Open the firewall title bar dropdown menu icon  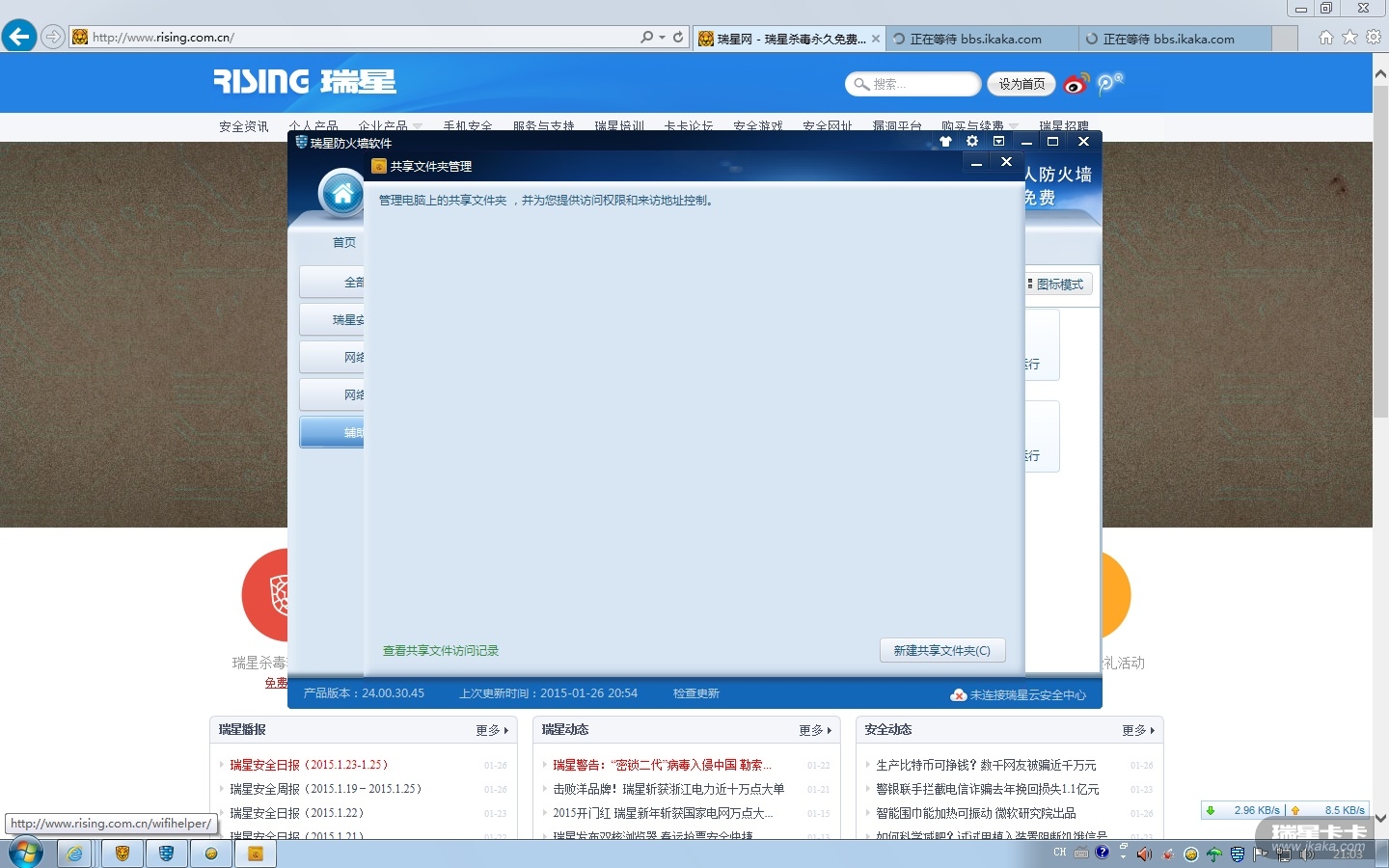[x=999, y=142]
